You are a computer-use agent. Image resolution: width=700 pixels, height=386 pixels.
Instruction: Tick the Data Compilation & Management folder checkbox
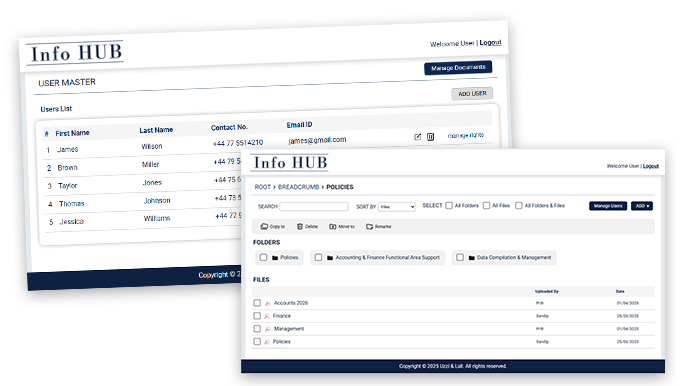click(x=460, y=257)
